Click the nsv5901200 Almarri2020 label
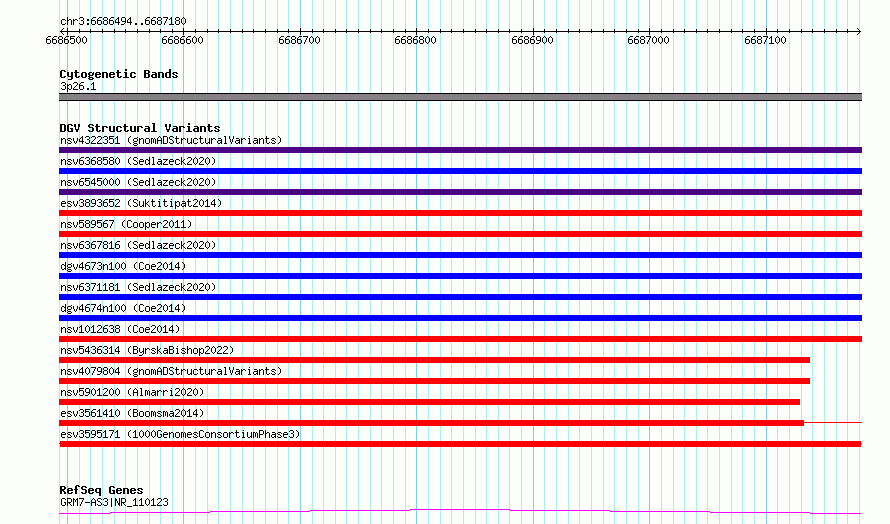The height and width of the screenshot is (524, 890). [x=132, y=392]
